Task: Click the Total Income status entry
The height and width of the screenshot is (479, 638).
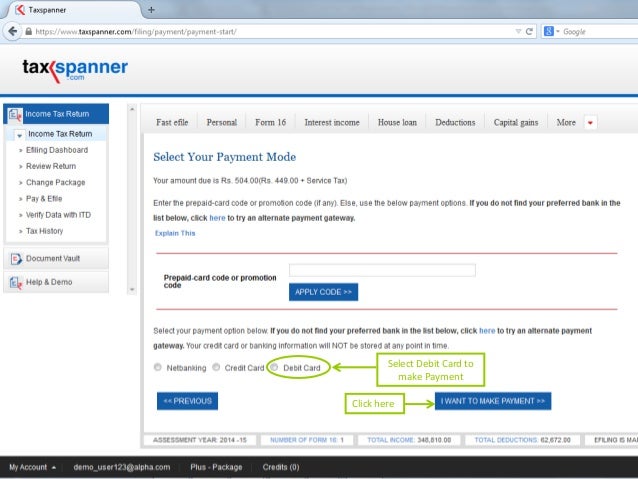Action: (x=409, y=440)
